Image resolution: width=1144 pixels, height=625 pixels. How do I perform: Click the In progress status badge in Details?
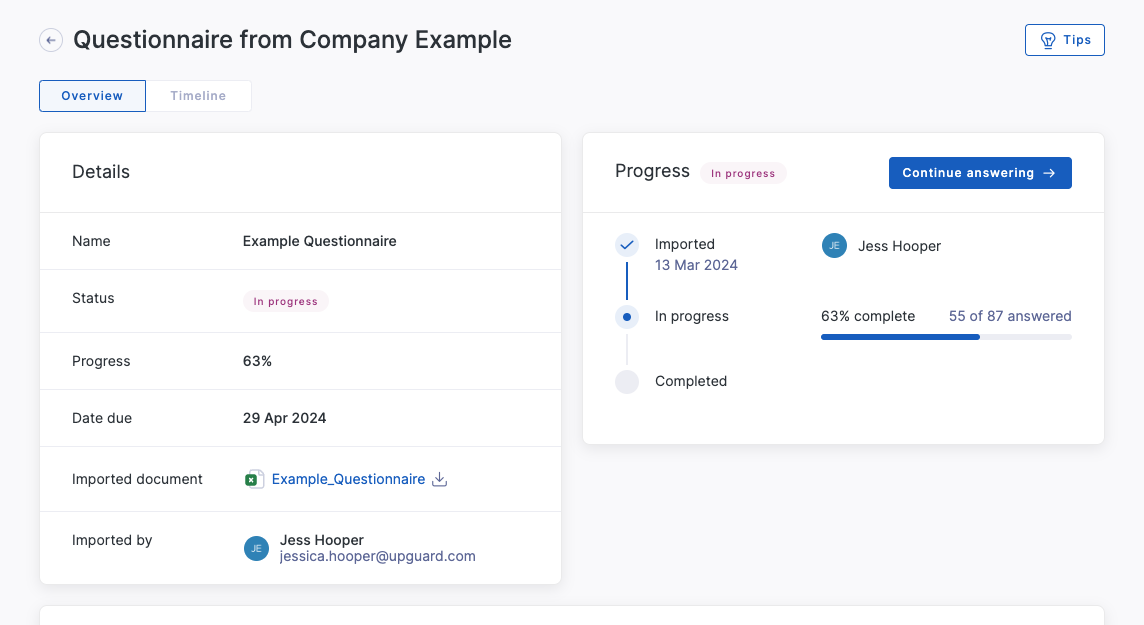286,300
